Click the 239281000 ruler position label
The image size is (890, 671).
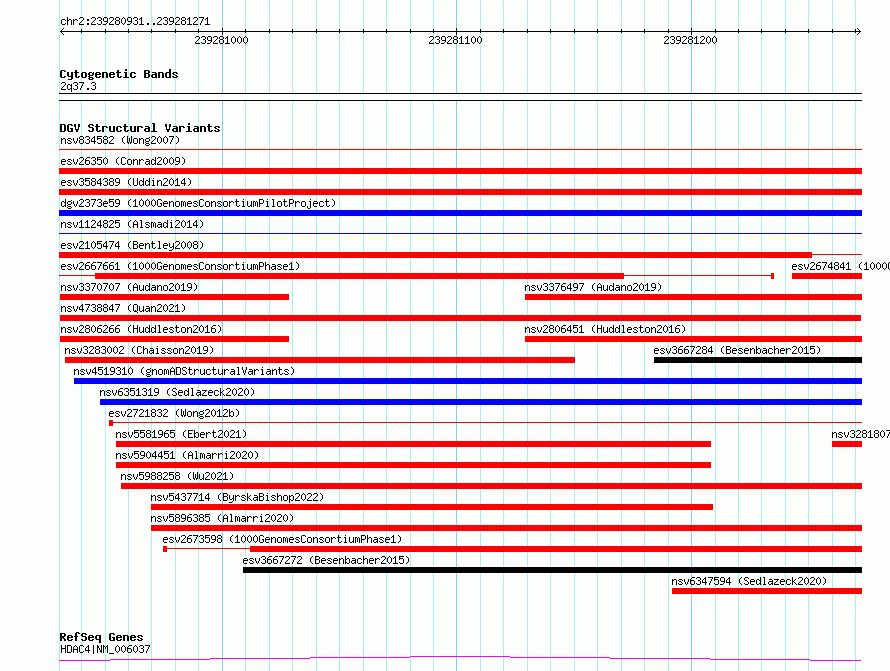point(221,40)
